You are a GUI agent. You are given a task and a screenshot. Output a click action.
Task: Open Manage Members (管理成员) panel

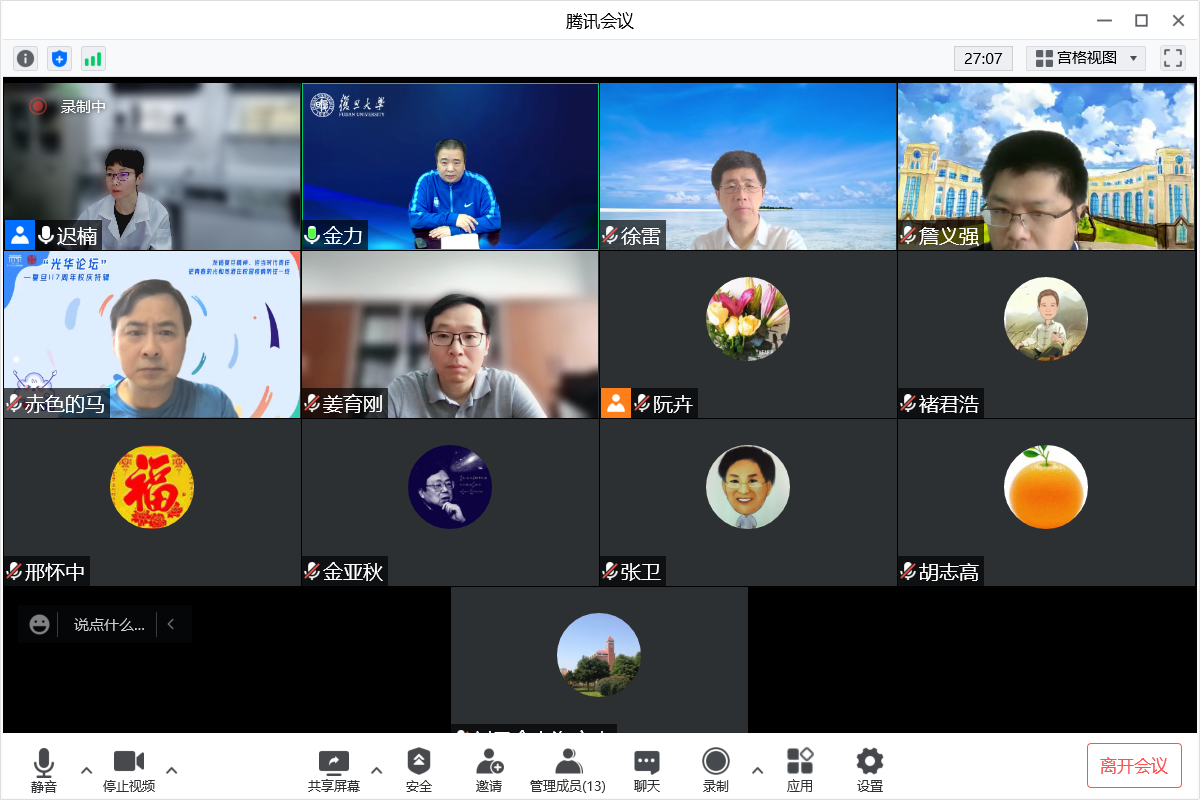click(568, 770)
